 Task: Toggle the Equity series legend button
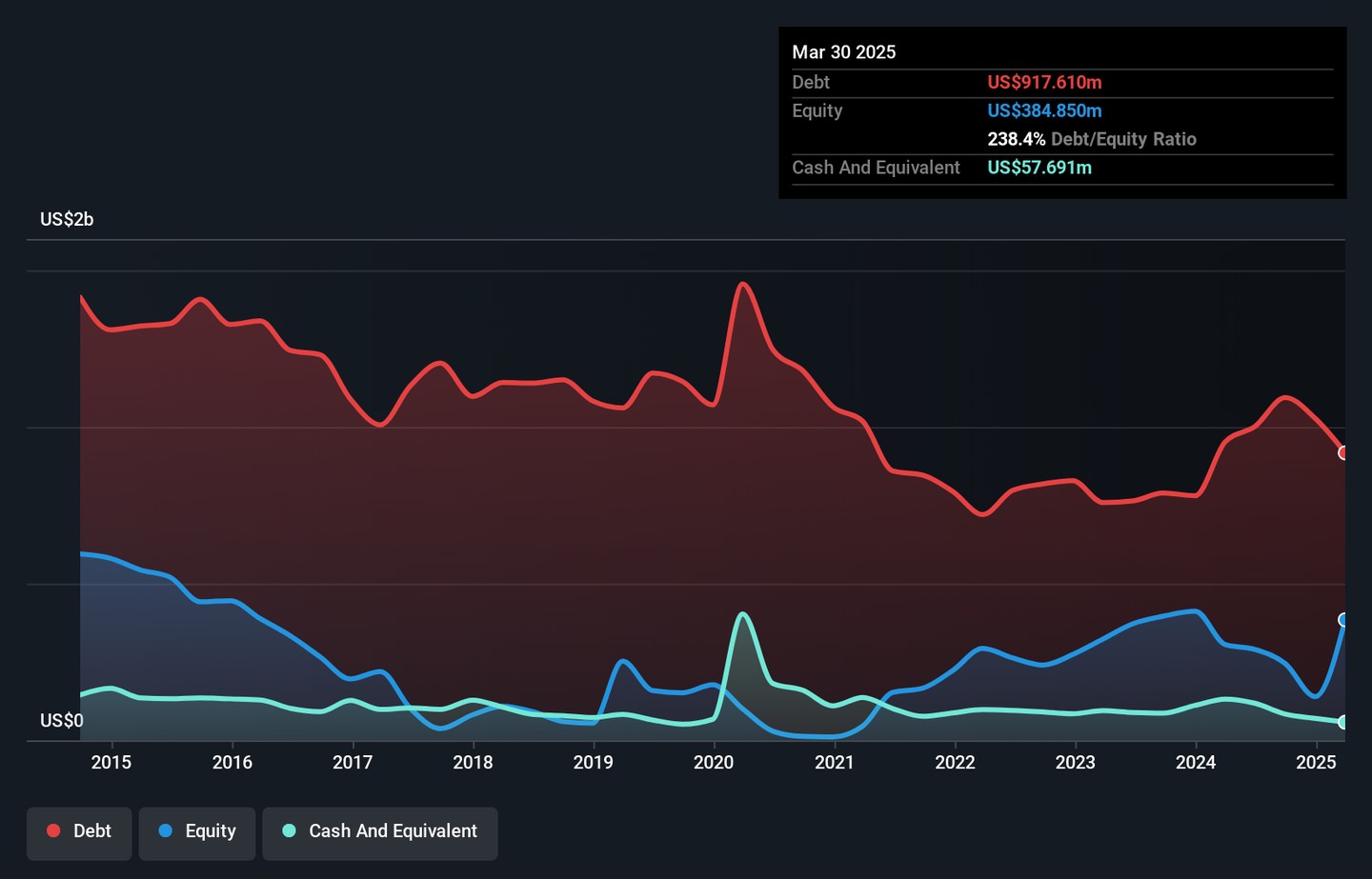197,832
